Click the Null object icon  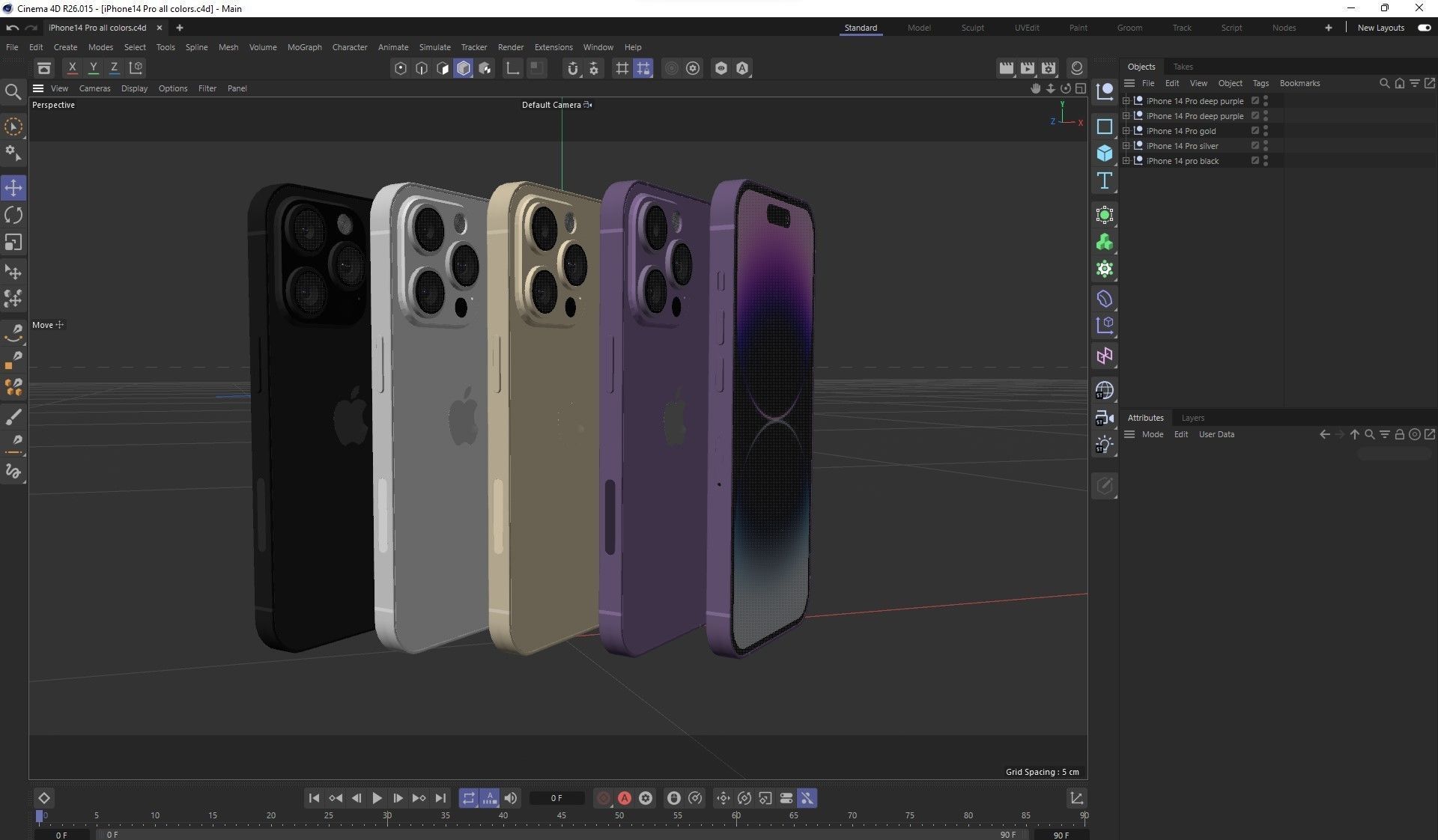coord(1104,92)
